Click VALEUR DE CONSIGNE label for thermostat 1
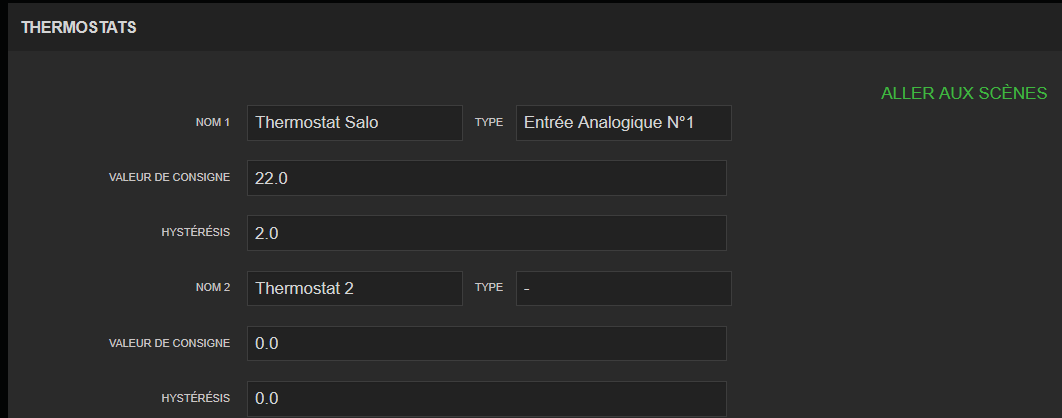Screen dimensions: 1062x418 (170, 178)
